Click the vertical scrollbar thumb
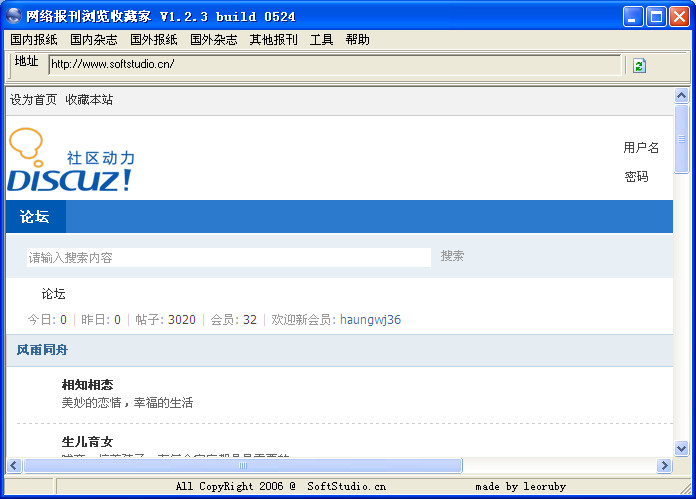 681,139
